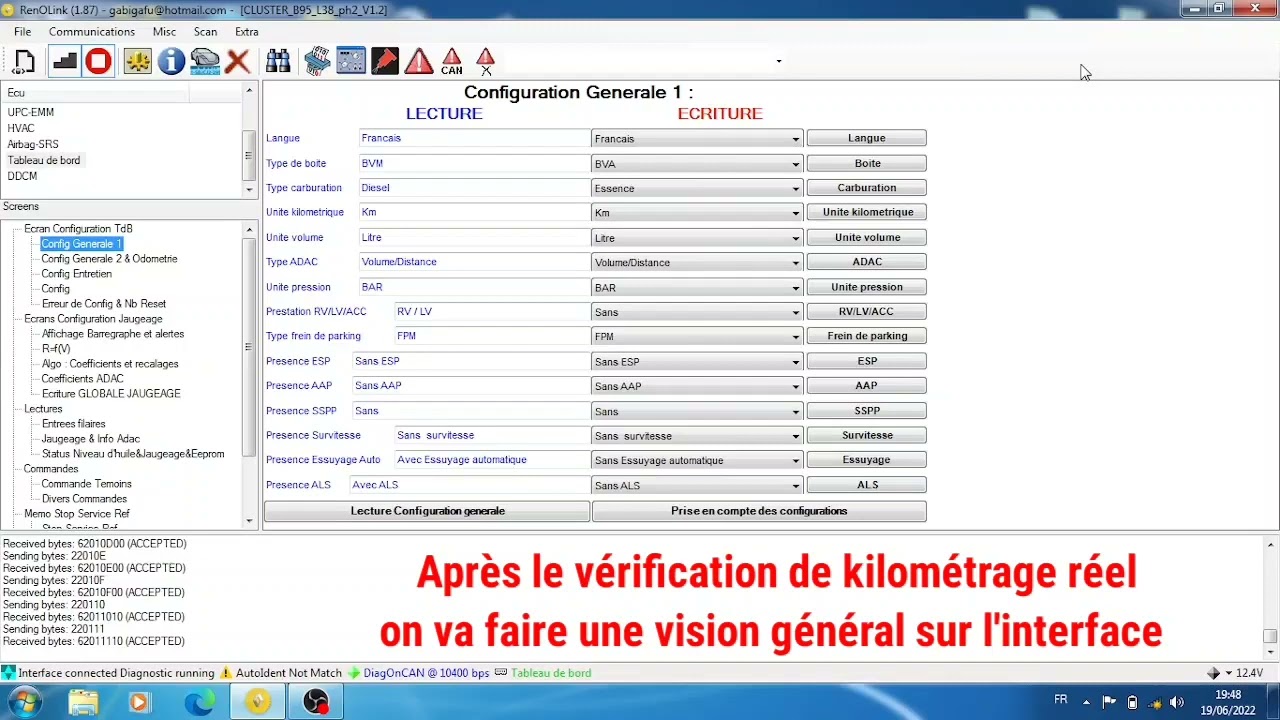Click the RenOLink taskbar icon

coord(258,703)
